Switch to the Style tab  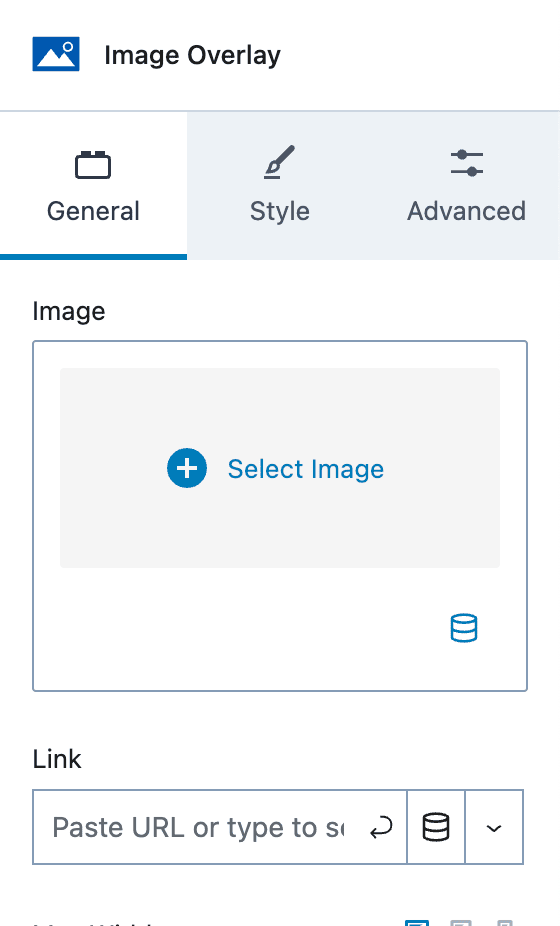(x=280, y=185)
